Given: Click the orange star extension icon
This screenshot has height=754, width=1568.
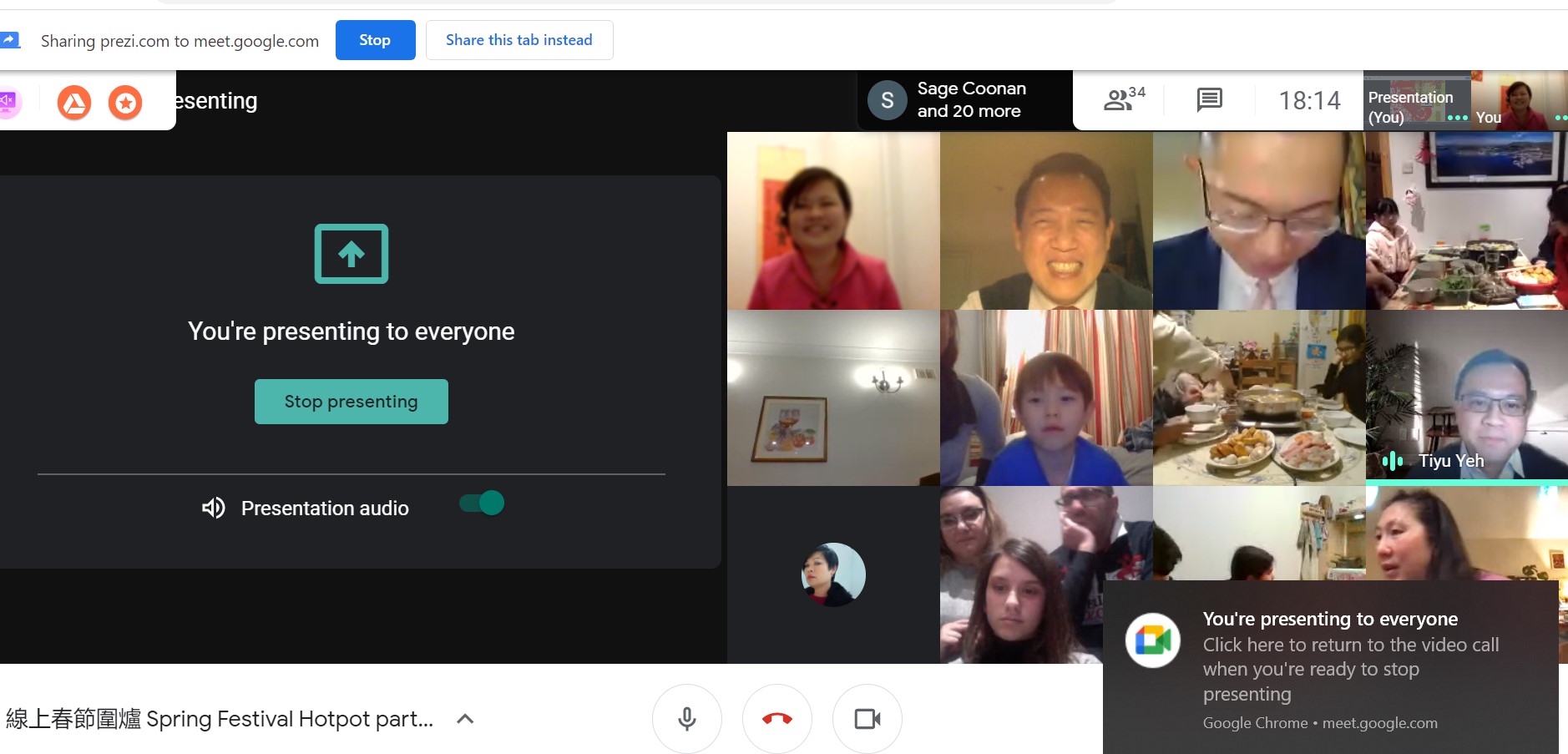Looking at the screenshot, I should point(125,103).
